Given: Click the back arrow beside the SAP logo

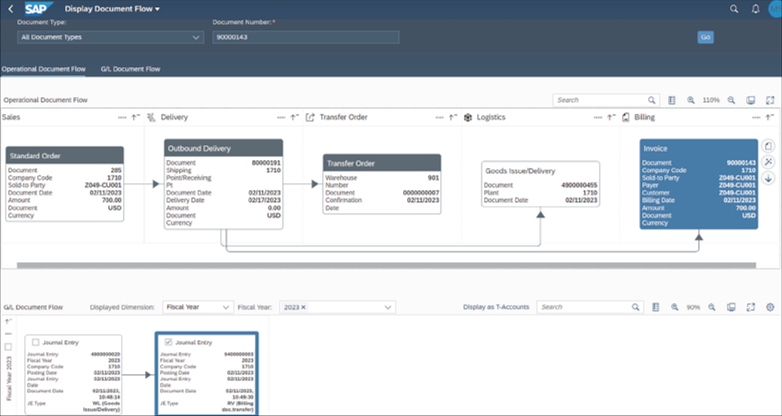Looking at the screenshot, I should point(9,8).
